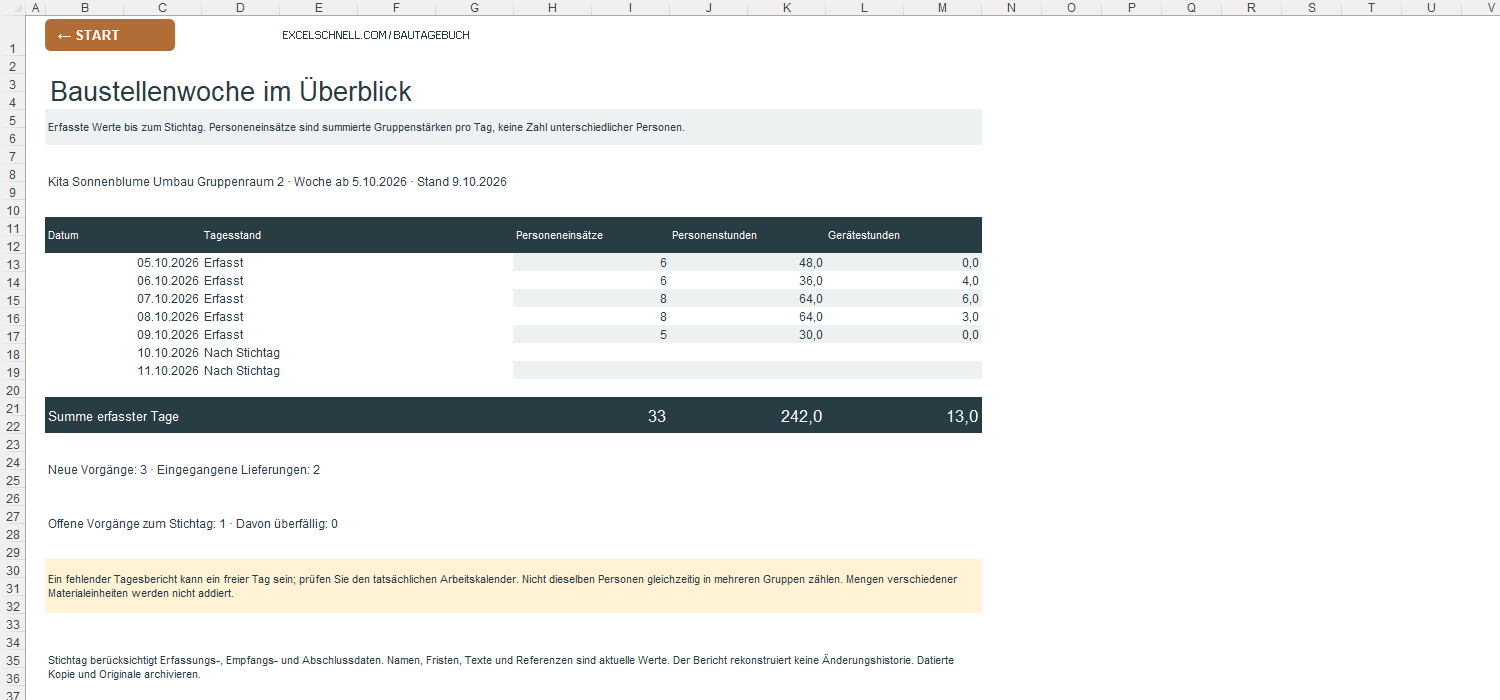The width and height of the screenshot is (1500, 700).
Task: Select column header B
Action: click(83, 7)
